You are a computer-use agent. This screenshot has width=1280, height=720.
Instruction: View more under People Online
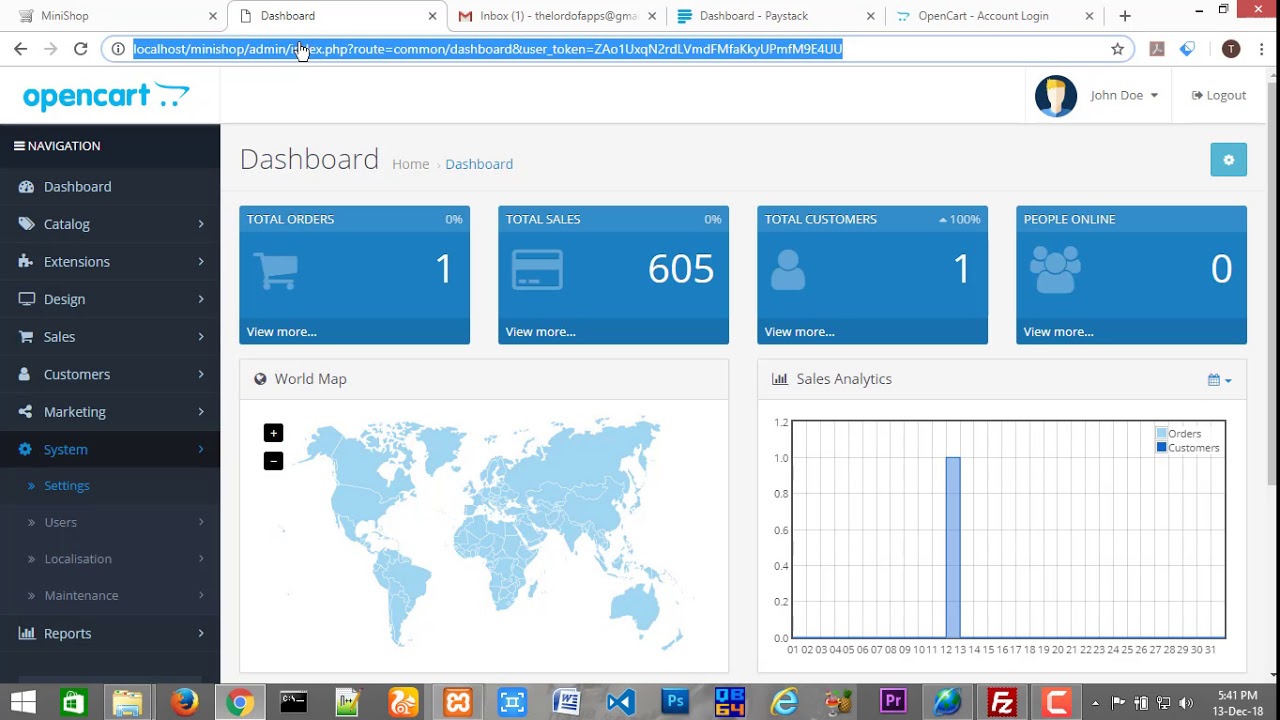pyautogui.click(x=1059, y=332)
